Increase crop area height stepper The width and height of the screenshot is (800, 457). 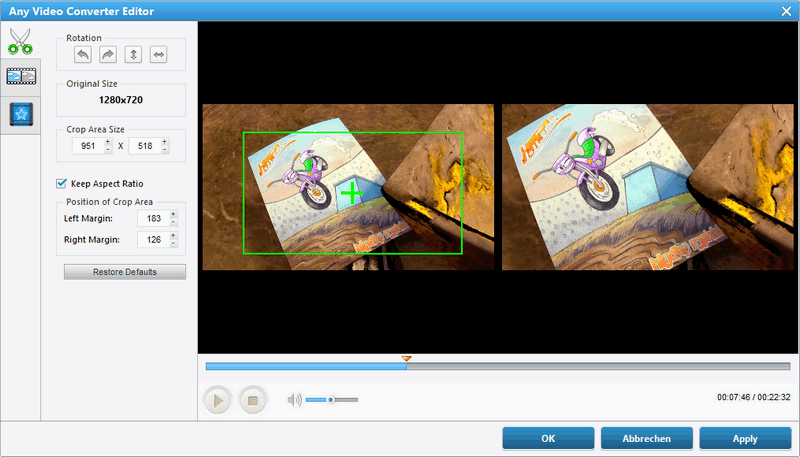[x=164, y=142]
